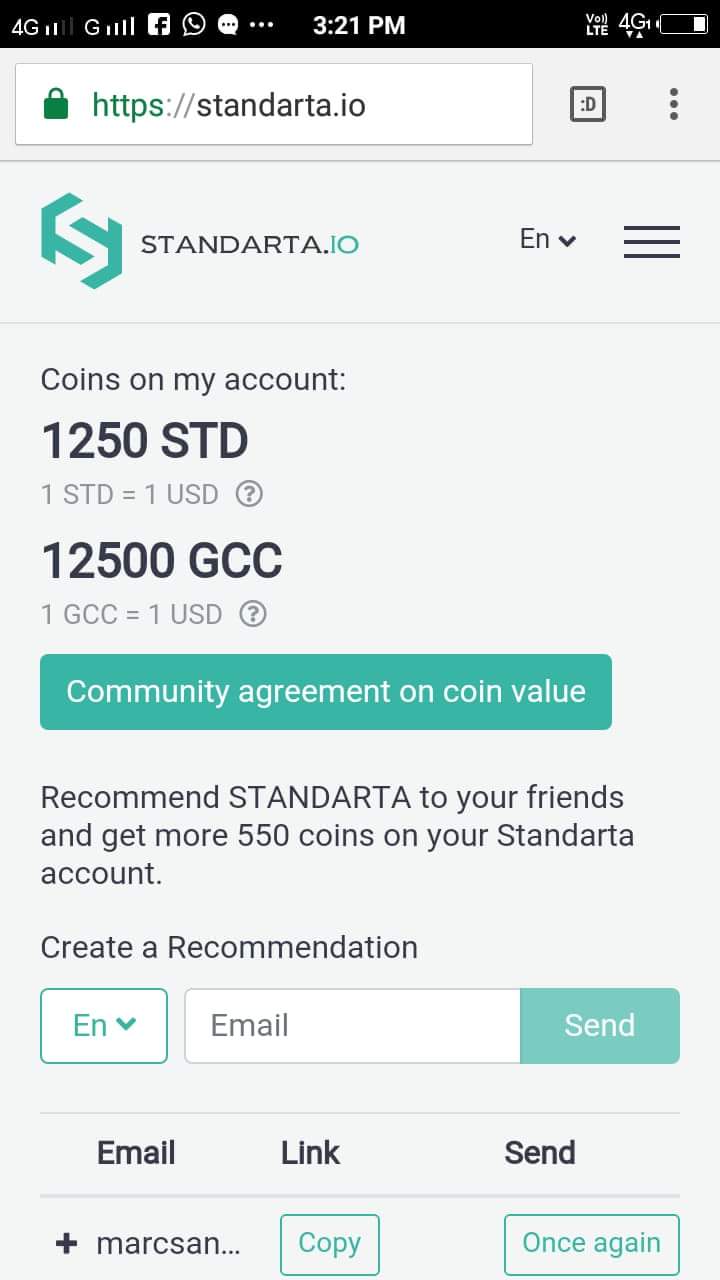Show help for STD exchange rate
This screenshot has width=720, height=1280.
coord(249,494)
